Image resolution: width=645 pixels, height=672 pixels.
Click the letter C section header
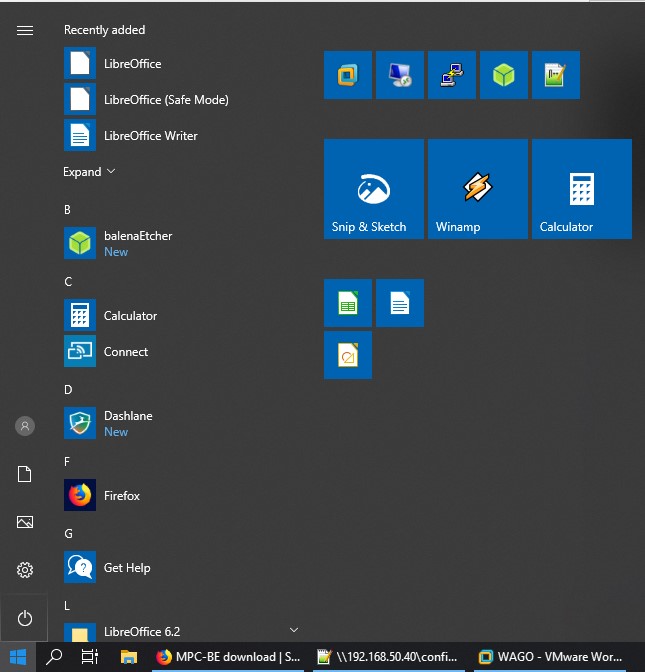tap(68, 282)
